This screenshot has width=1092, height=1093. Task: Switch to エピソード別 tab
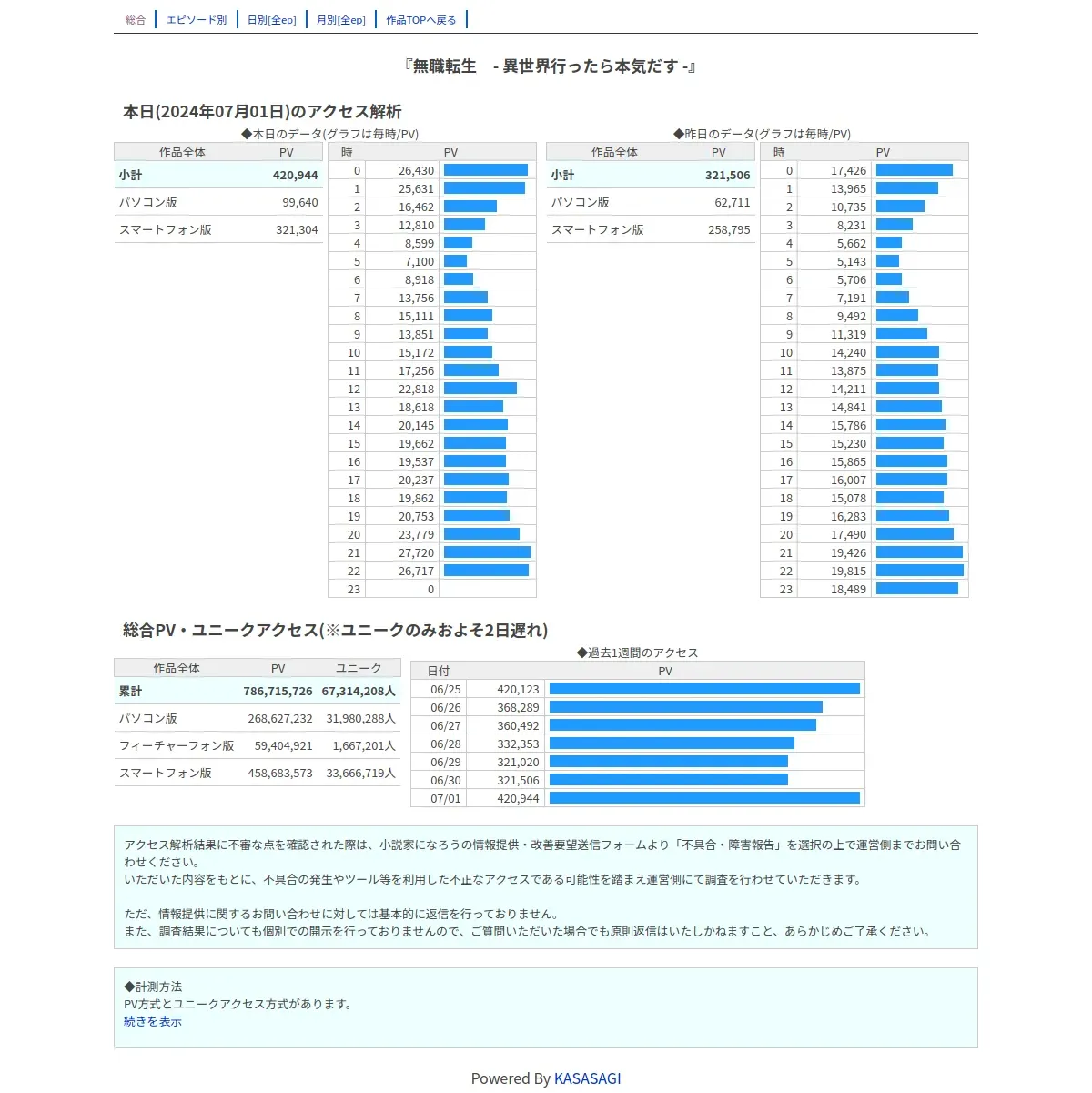[x=197, y=20]
